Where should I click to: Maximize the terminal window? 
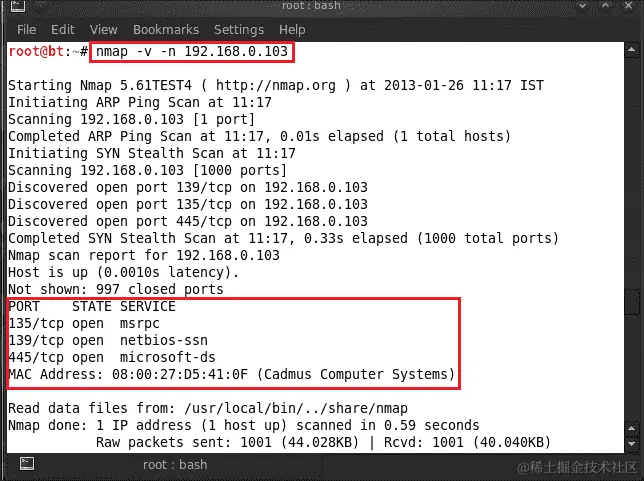click(605, 6)
